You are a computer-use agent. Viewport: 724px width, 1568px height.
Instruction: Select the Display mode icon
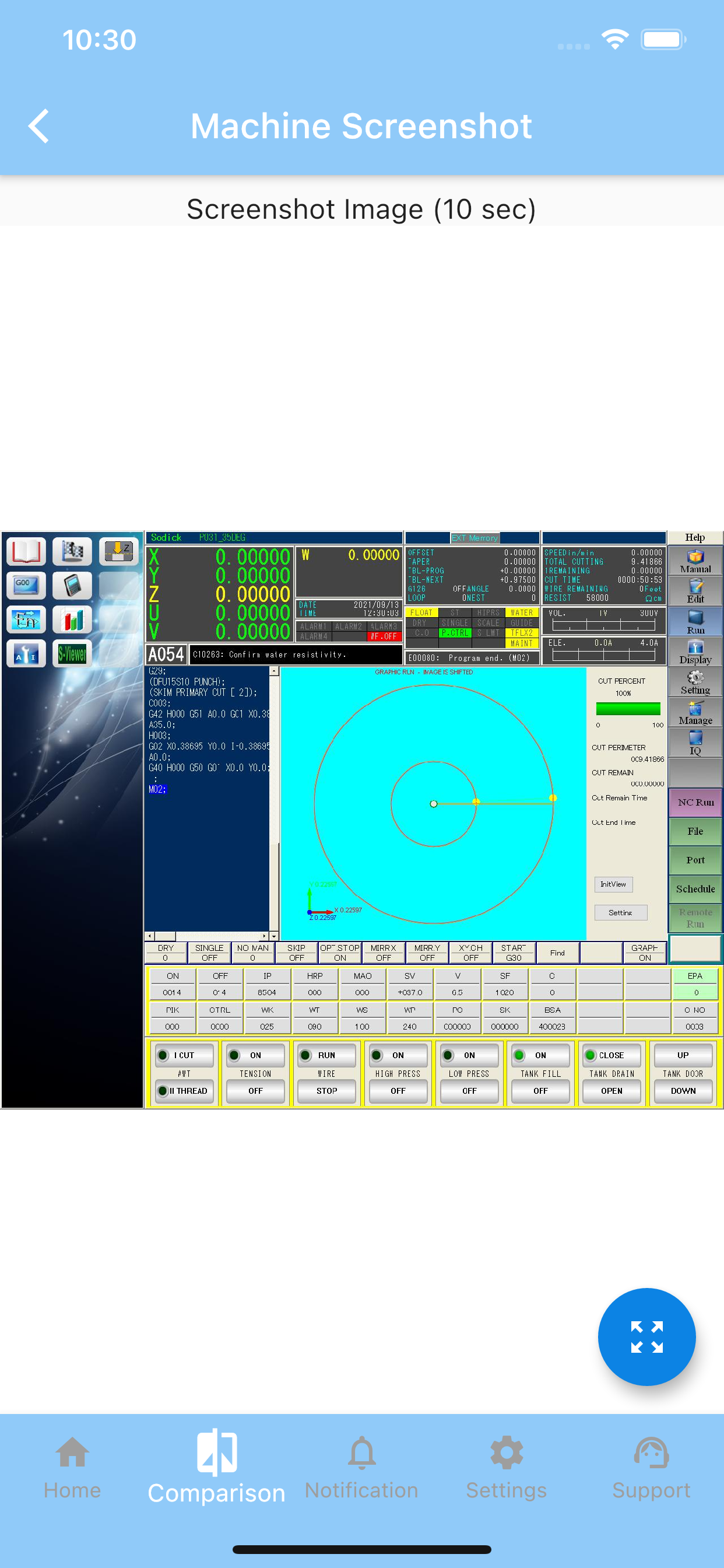coord(695,652)
